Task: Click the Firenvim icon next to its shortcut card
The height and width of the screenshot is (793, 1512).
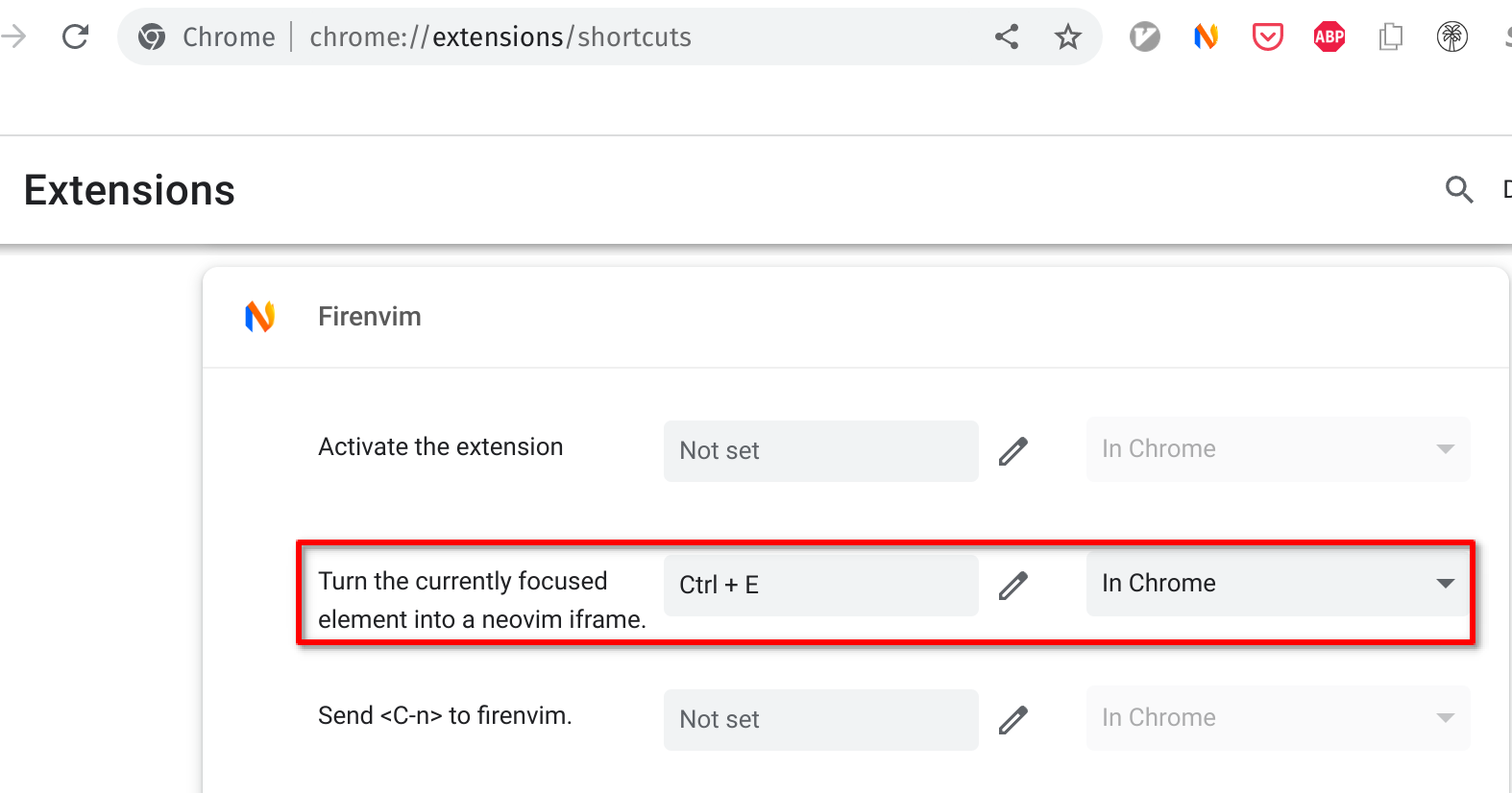Action: coord(257,315)
